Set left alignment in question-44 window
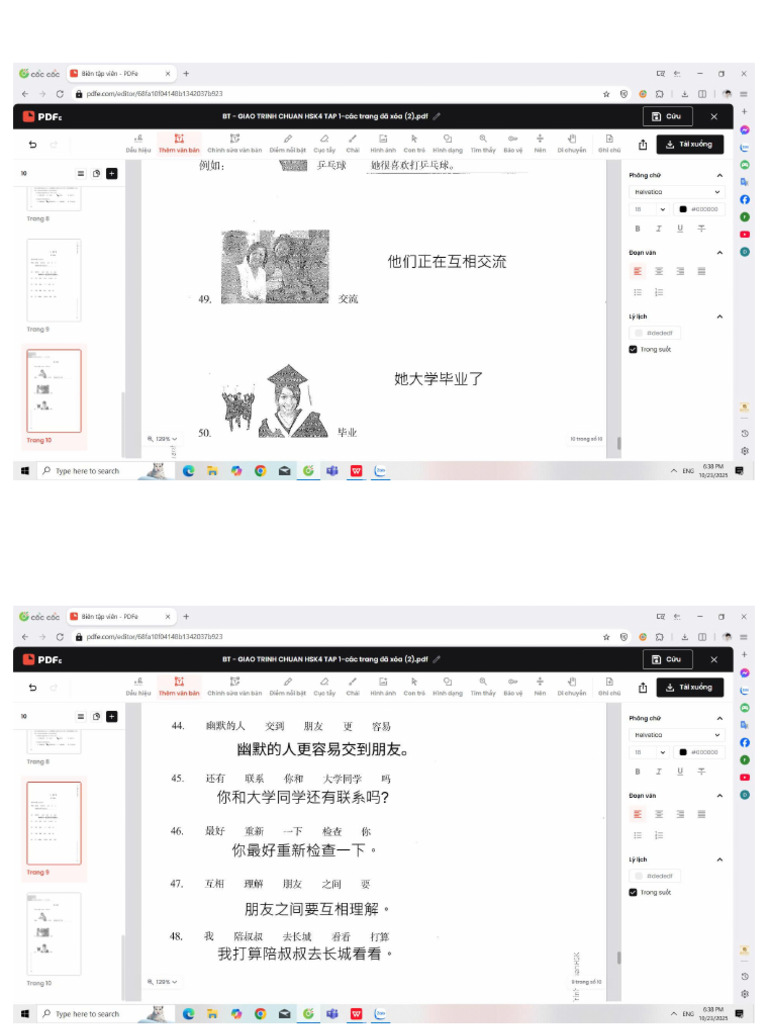This screenshot has width=768, height=1024. pos(637,814)
